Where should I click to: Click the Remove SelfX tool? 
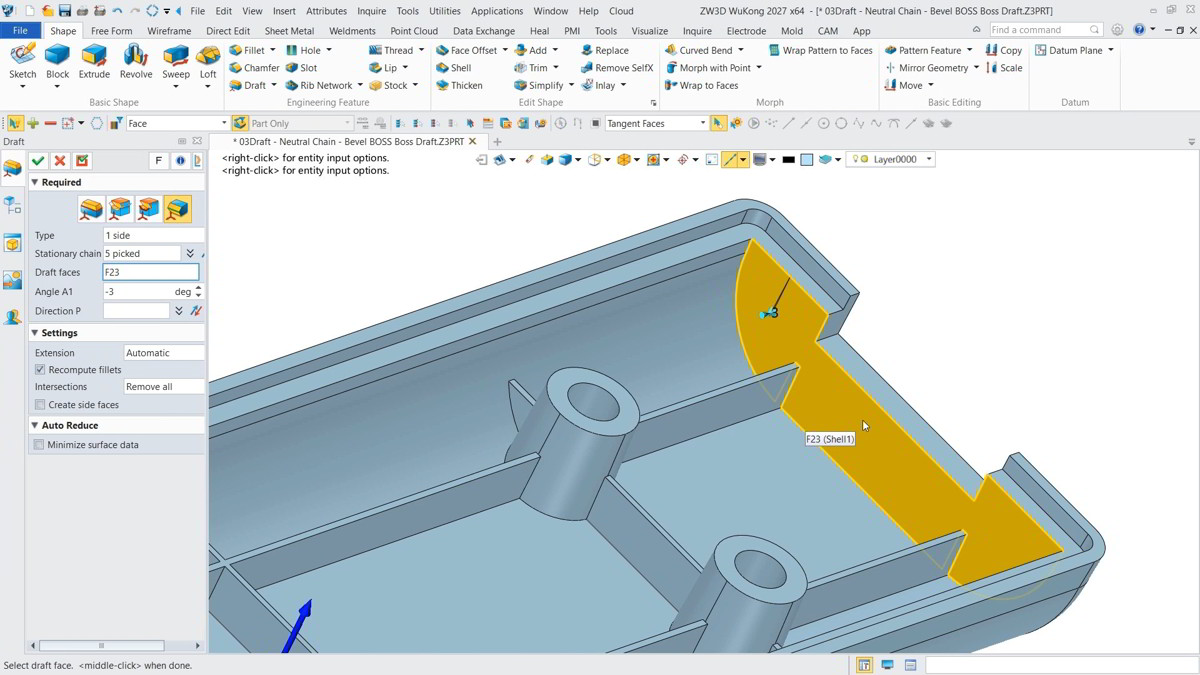point(616,68)
